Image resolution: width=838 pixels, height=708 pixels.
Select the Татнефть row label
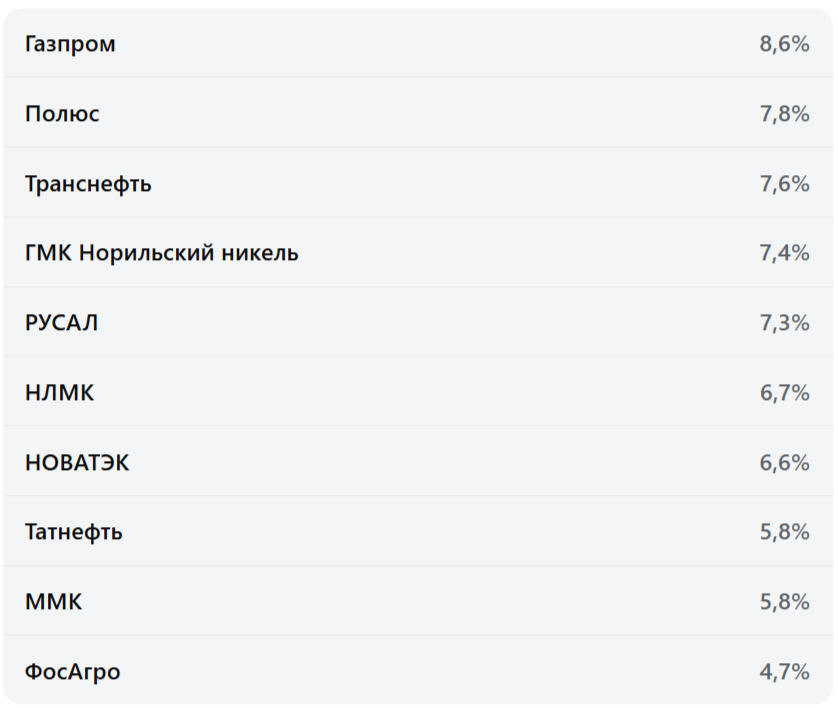click(74, 532)
